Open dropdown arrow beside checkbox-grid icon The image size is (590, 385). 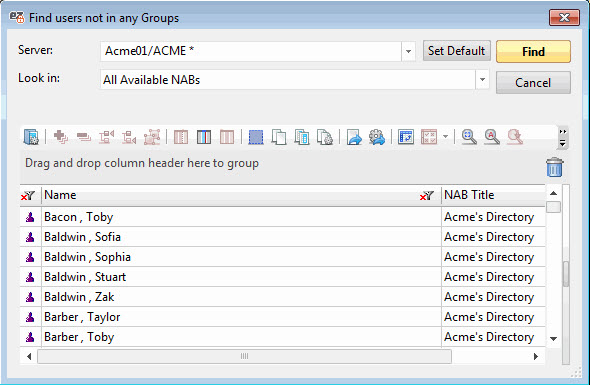point(446,137)
